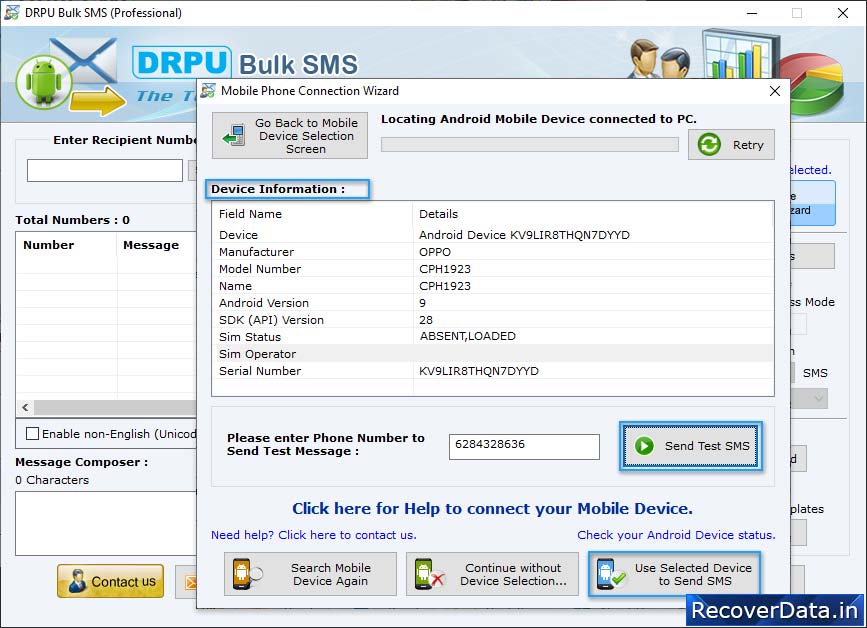Screen dimensions: 867x628
Task: Click the Message column header
Action: click(156, 245)
